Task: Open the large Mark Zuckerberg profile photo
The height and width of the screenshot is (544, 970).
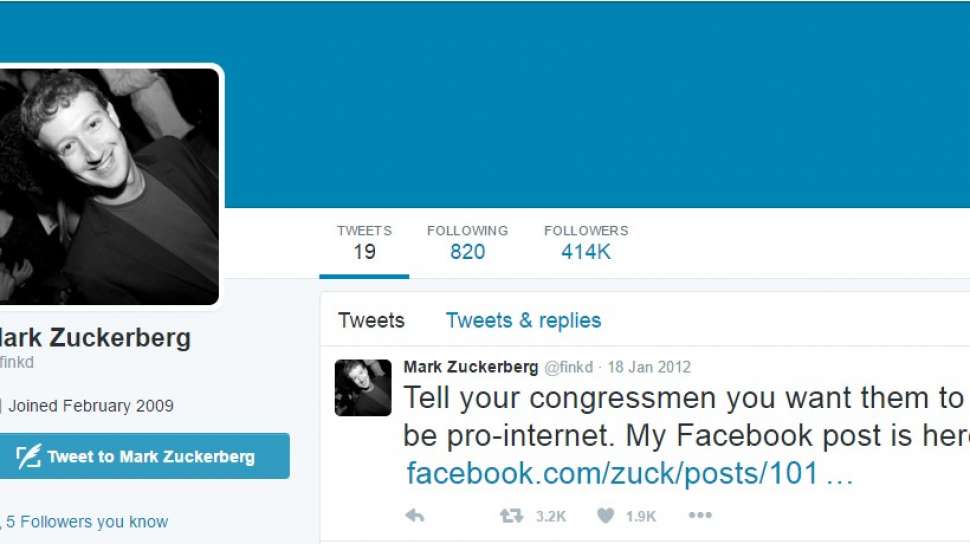Action: coord(109,186)
